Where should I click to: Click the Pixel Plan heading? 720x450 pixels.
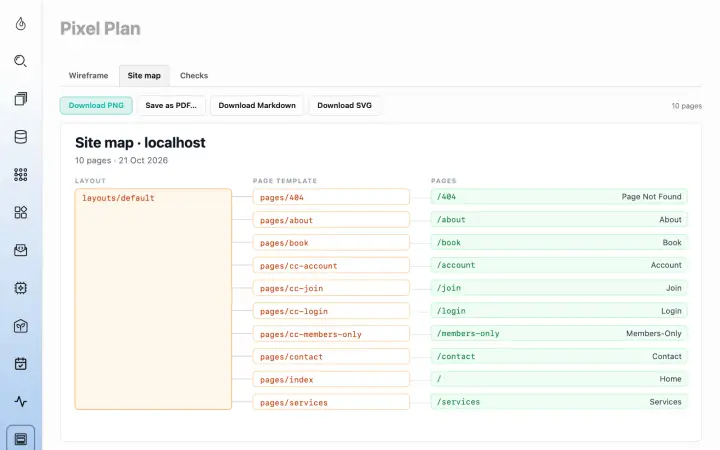click(100, 28)
